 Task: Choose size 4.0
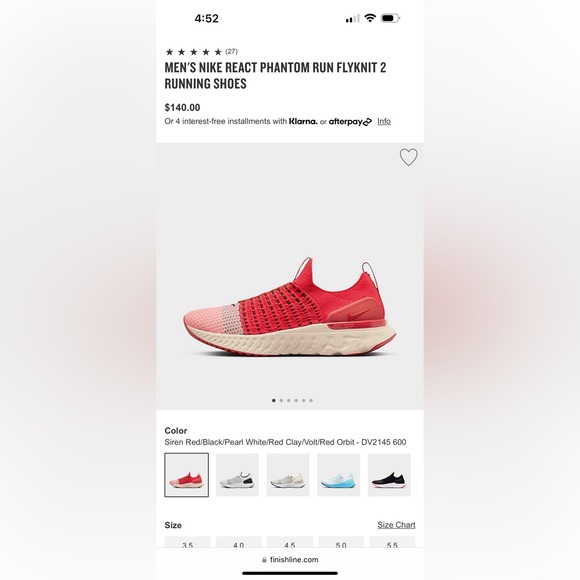pos(239,542)
